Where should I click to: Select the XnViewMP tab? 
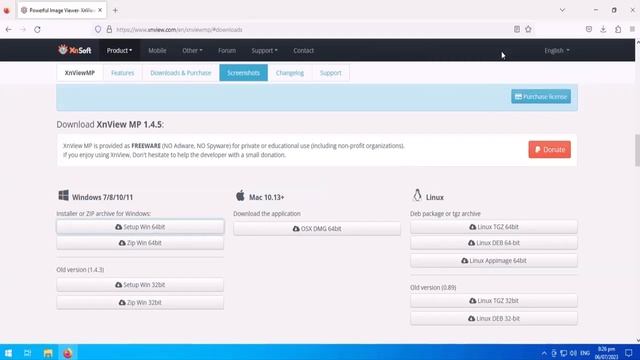[80, 73]
